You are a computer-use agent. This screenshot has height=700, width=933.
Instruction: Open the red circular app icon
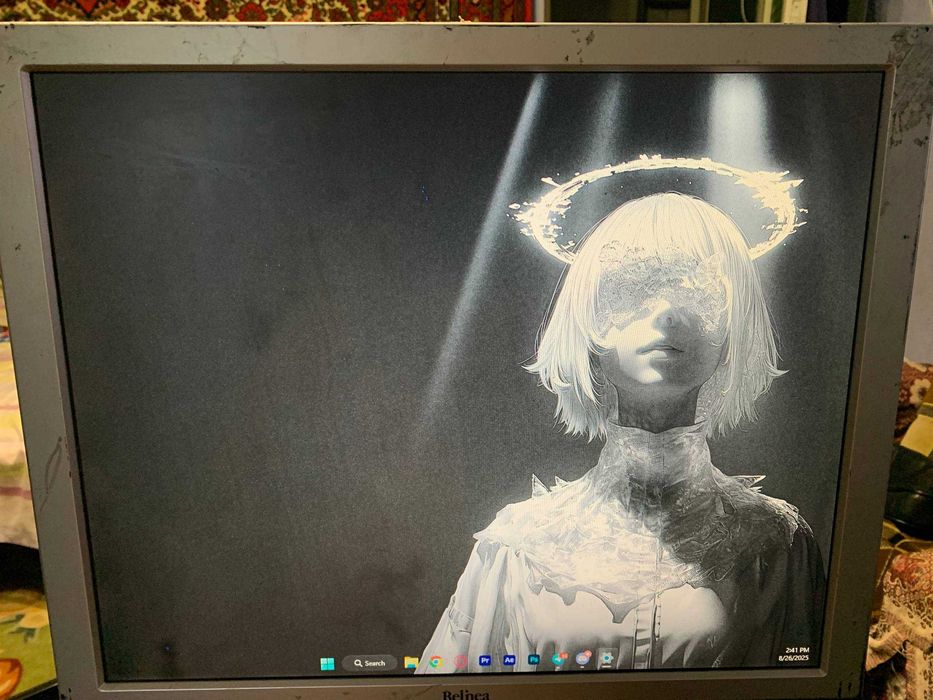[461, 661]
